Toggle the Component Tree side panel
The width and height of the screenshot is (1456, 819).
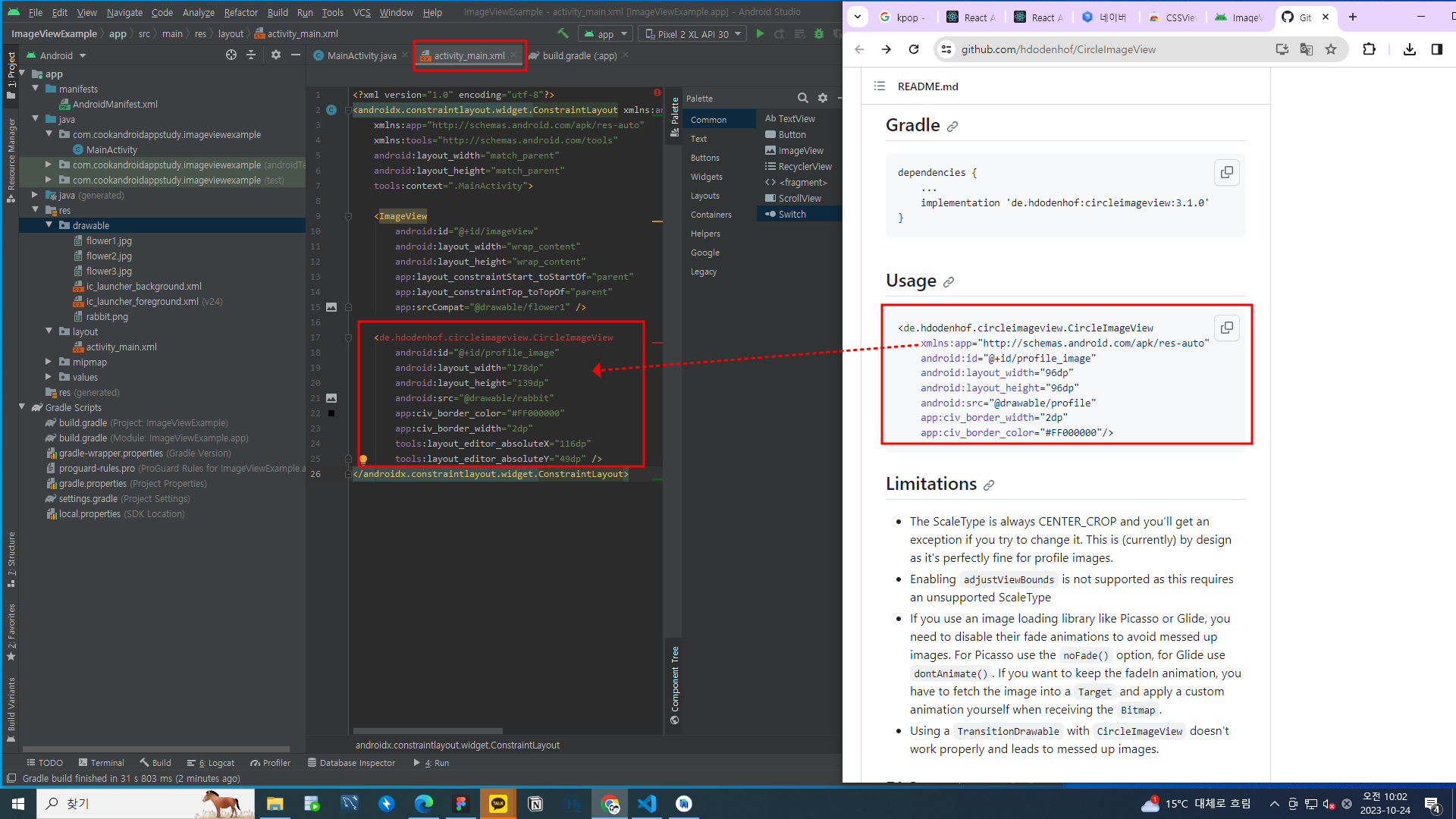pyautogui.click(x=675, y=682)
